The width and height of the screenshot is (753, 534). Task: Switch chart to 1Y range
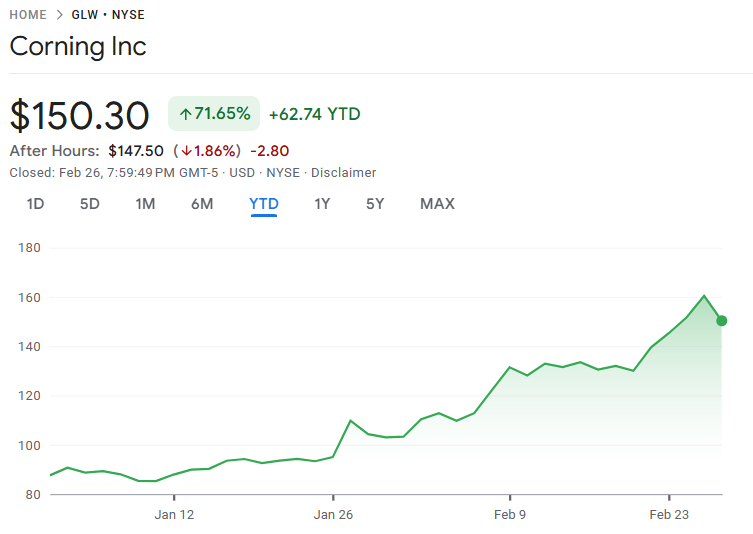click(322, 204)
